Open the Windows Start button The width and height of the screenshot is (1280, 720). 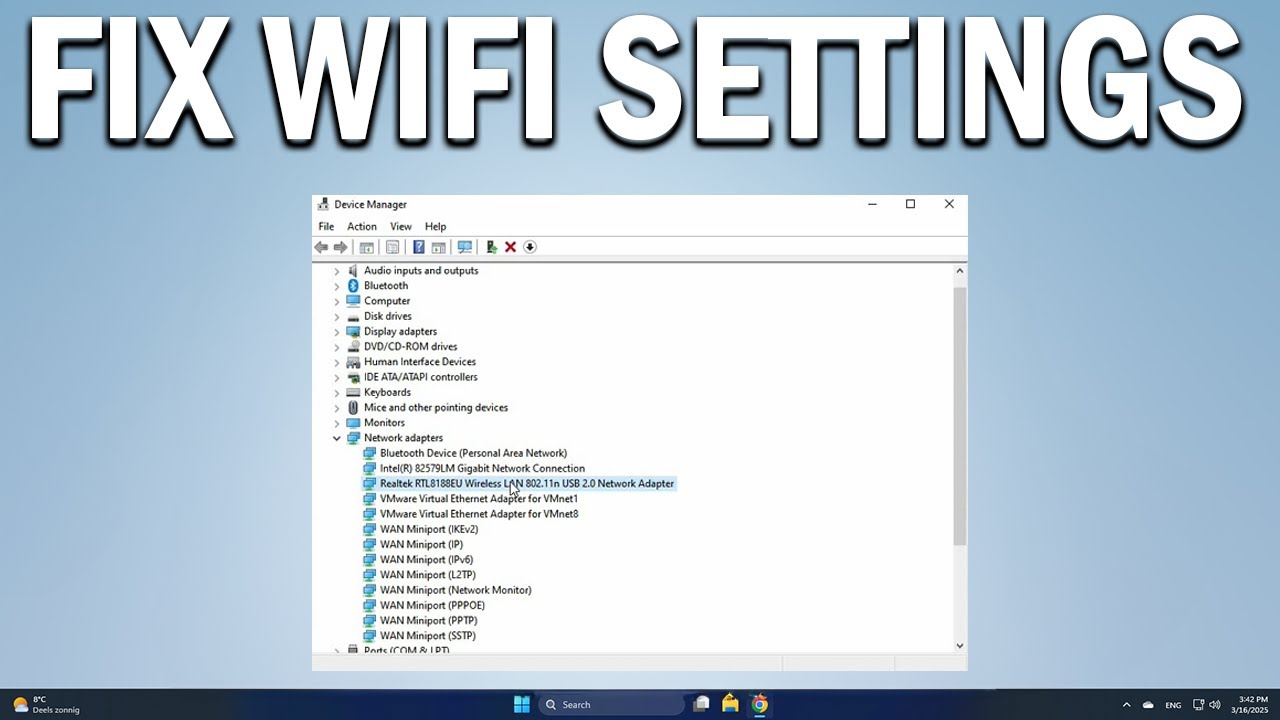coord(522,704)
